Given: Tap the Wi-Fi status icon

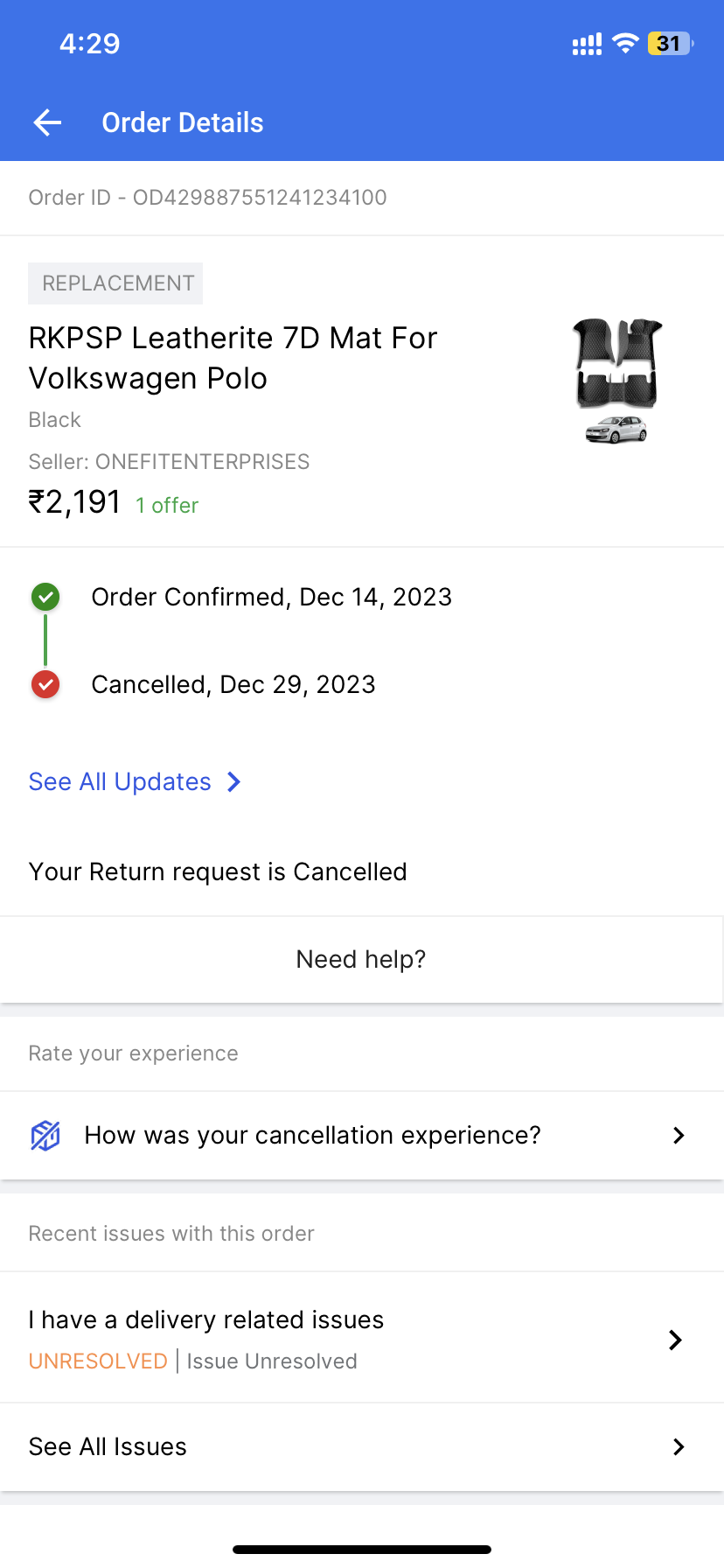Looking at the screenshot, I should [625, 44].
